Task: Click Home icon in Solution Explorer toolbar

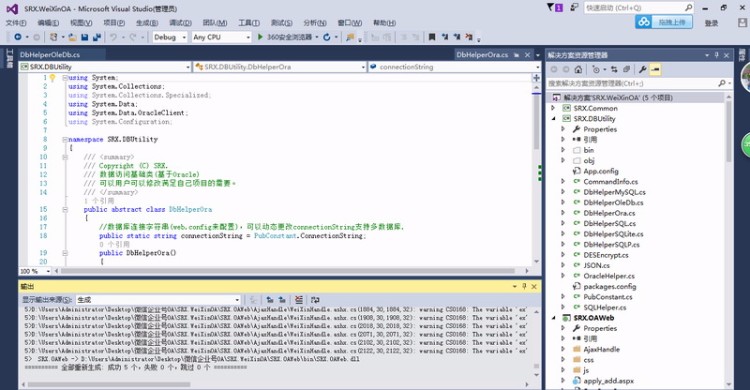Action: [578, 69]
